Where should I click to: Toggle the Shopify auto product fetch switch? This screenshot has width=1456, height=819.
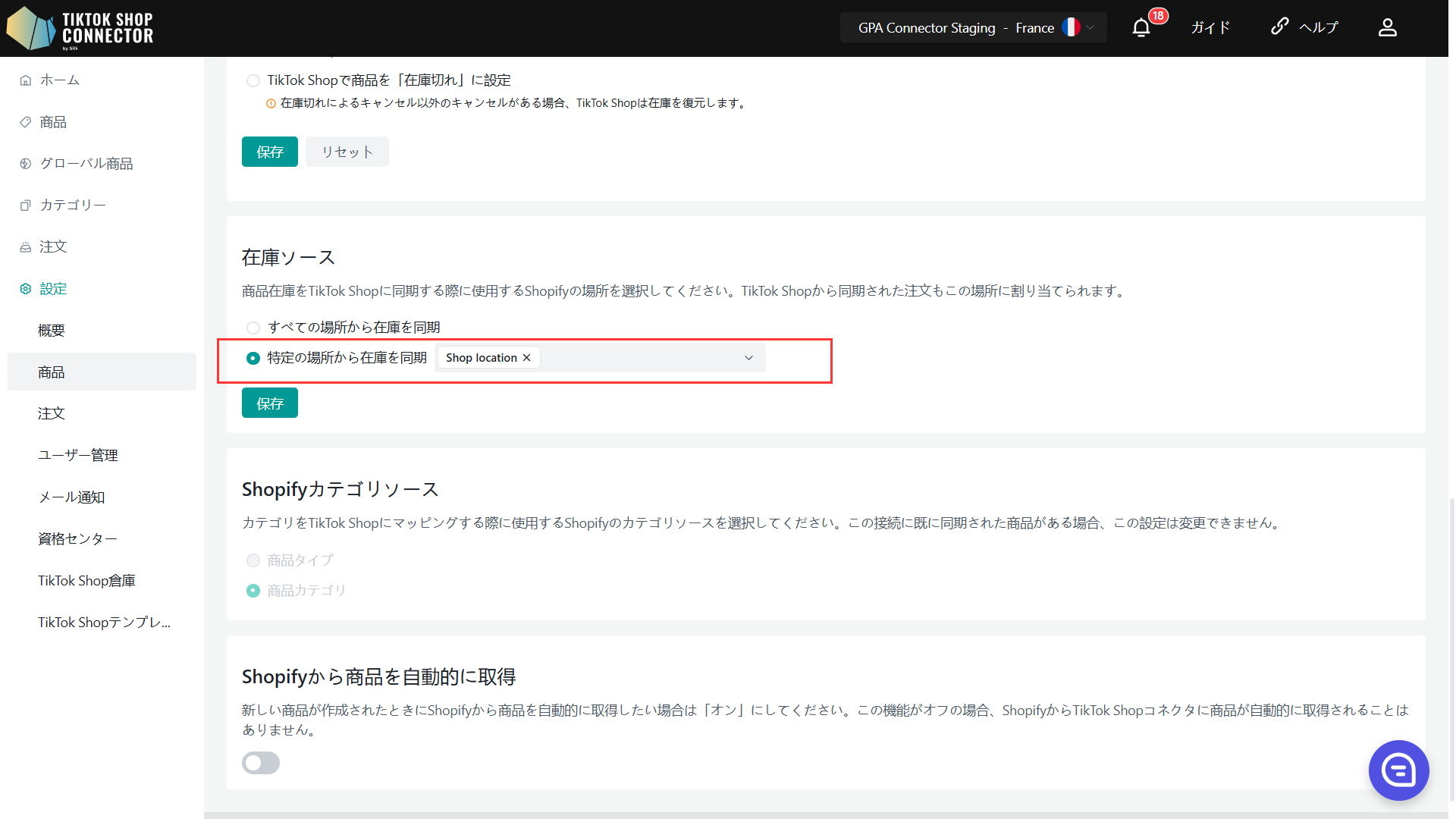(261, 763)
